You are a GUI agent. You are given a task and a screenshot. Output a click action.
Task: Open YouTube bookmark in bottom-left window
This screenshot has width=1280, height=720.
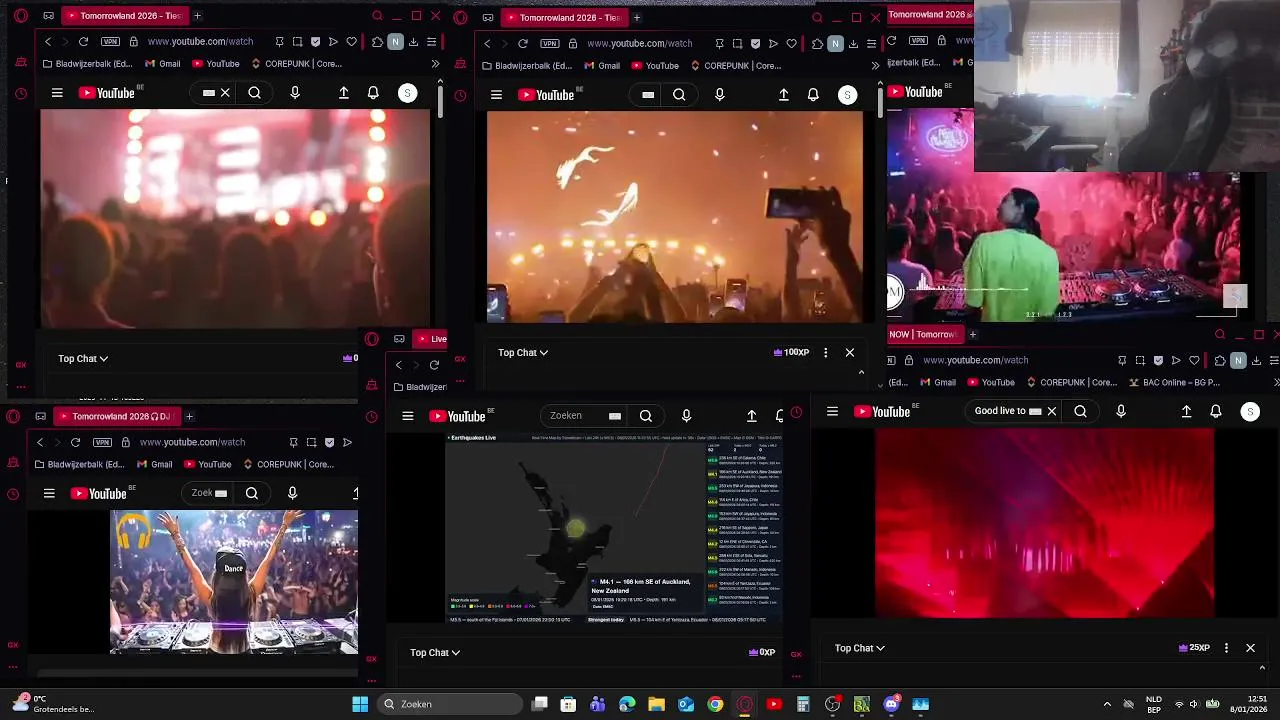tap(207, 464)
